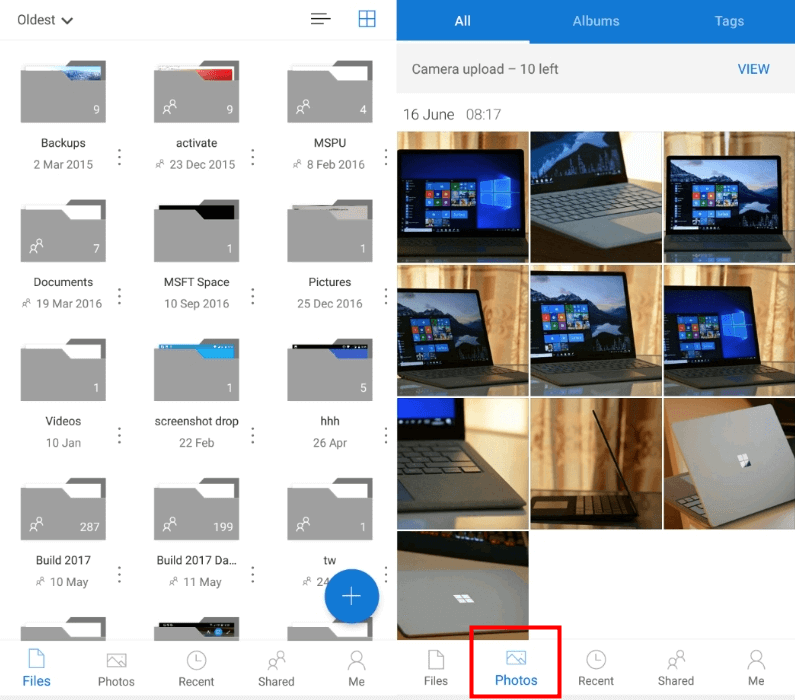
Task: Open three-dot menu for Backups folder
Action: (120, 157)
